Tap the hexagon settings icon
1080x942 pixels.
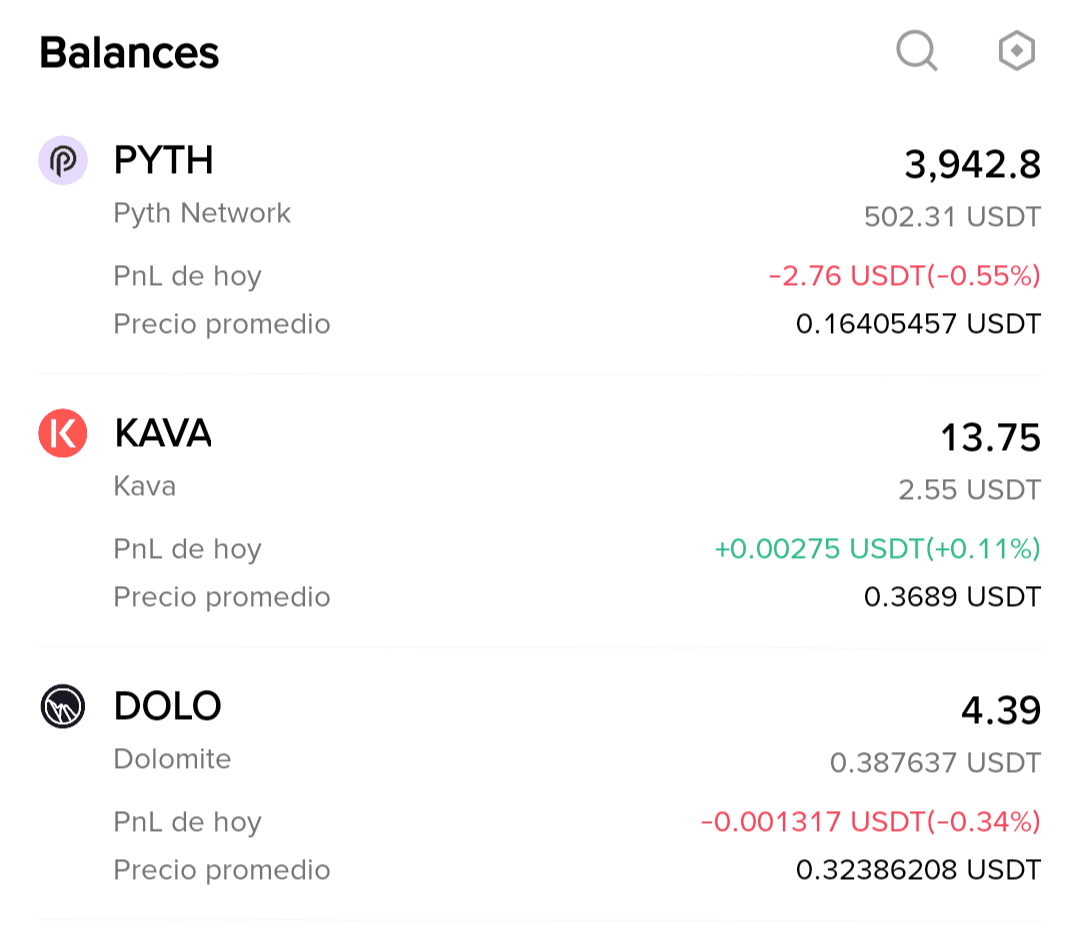pyautogui.click(x=1016, y=51)
